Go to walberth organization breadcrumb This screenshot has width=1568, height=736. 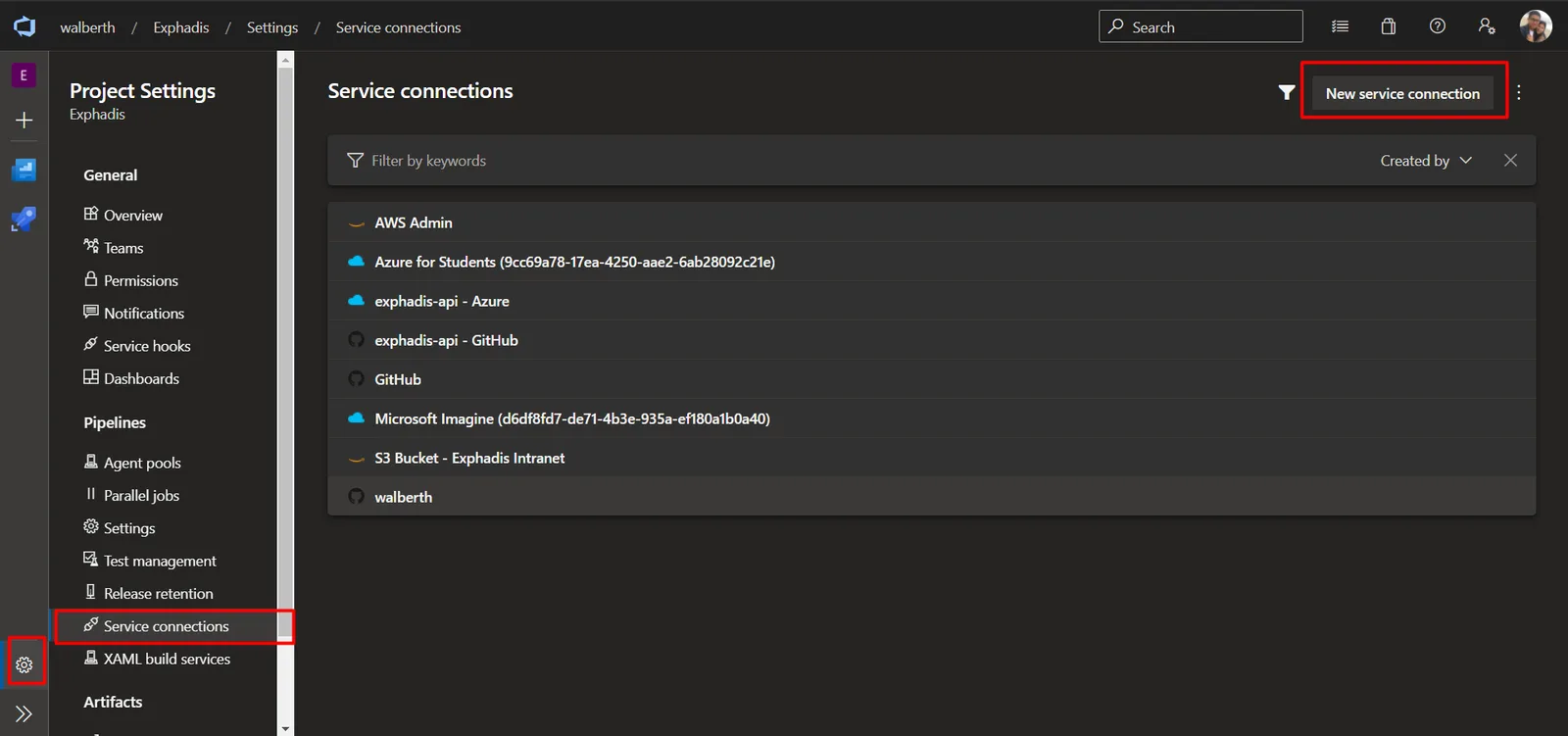pyautogui.click(x=87, y=27)
